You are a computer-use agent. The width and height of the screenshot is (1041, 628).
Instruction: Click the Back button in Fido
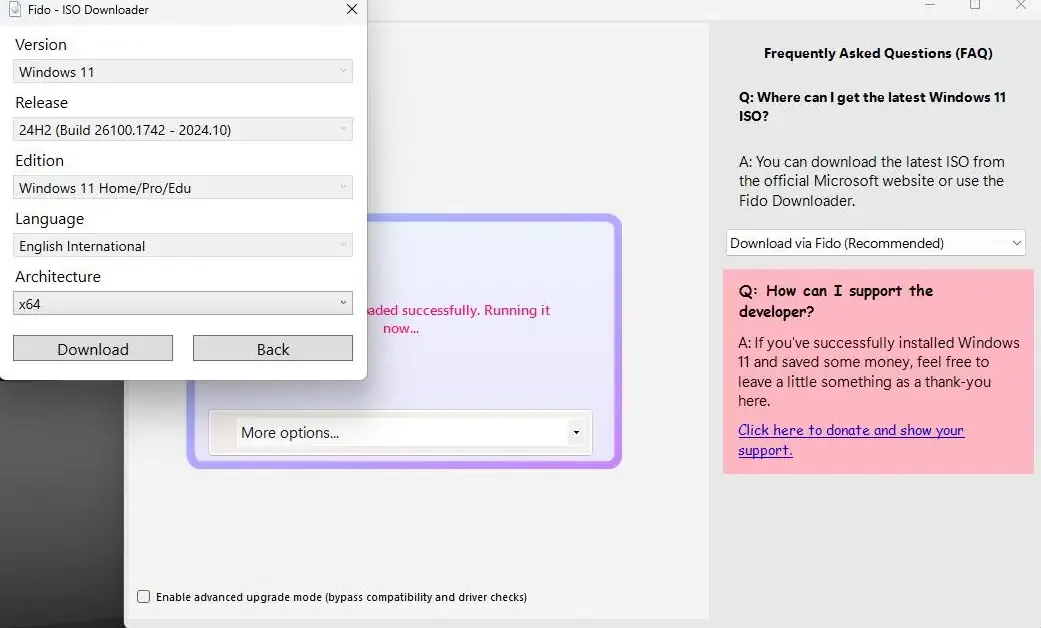[x=273, y=349]
